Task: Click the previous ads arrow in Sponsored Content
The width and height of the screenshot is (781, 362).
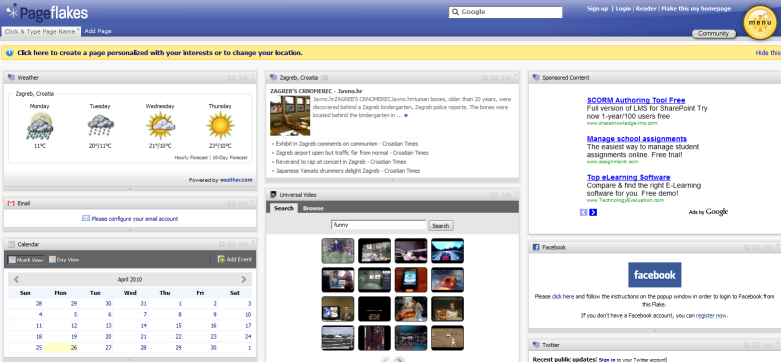Action: [x=584, y=213]
